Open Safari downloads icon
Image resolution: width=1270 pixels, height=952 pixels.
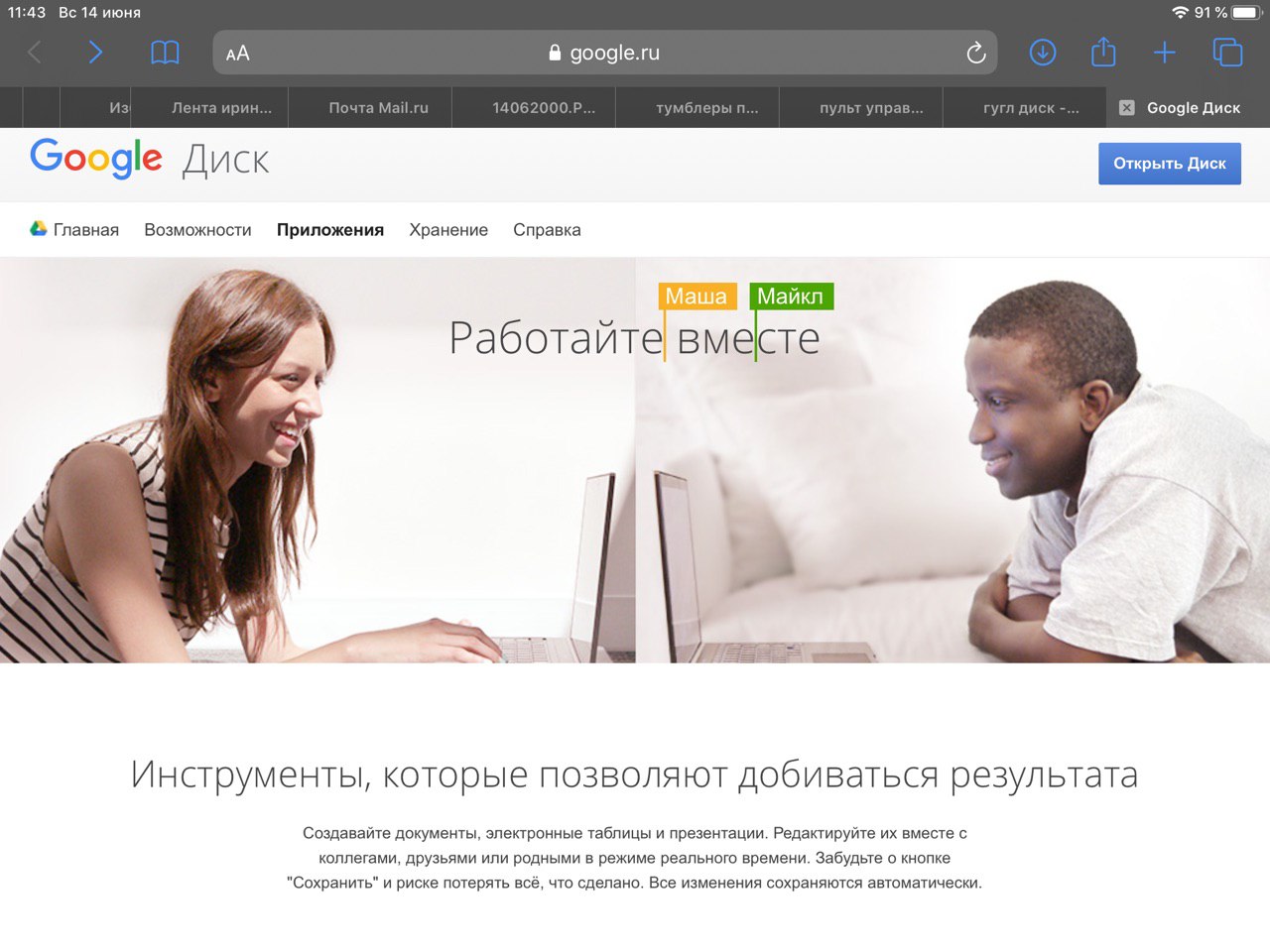tap(1043, 53)
